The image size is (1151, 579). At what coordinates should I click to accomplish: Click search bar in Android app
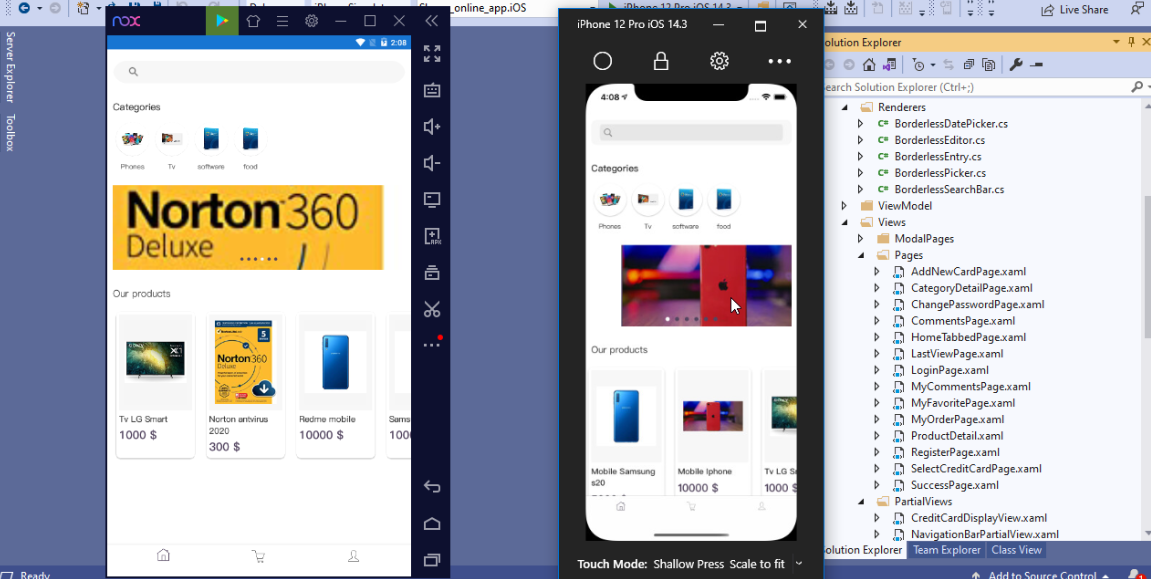259,71
